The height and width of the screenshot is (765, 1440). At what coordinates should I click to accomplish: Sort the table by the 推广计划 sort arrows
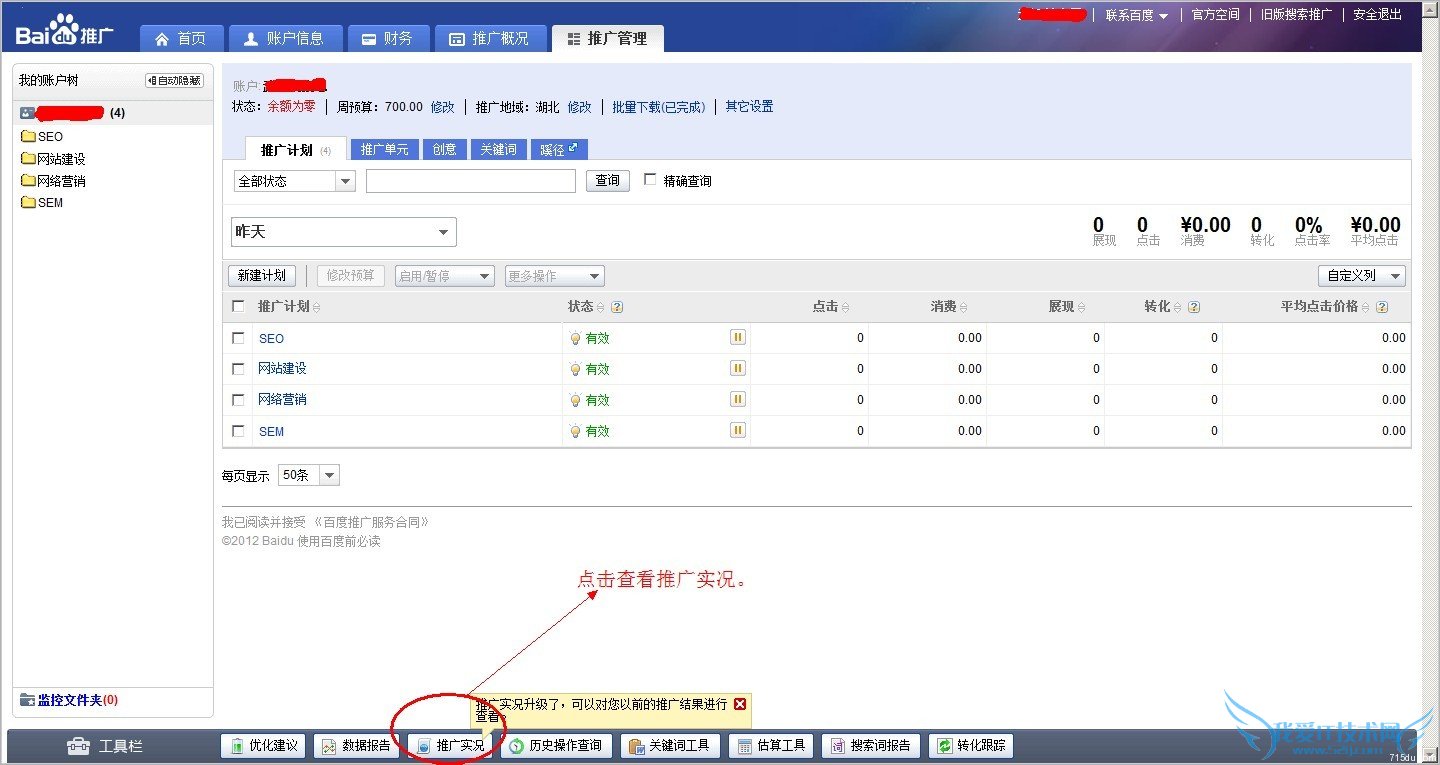(317, 308)
